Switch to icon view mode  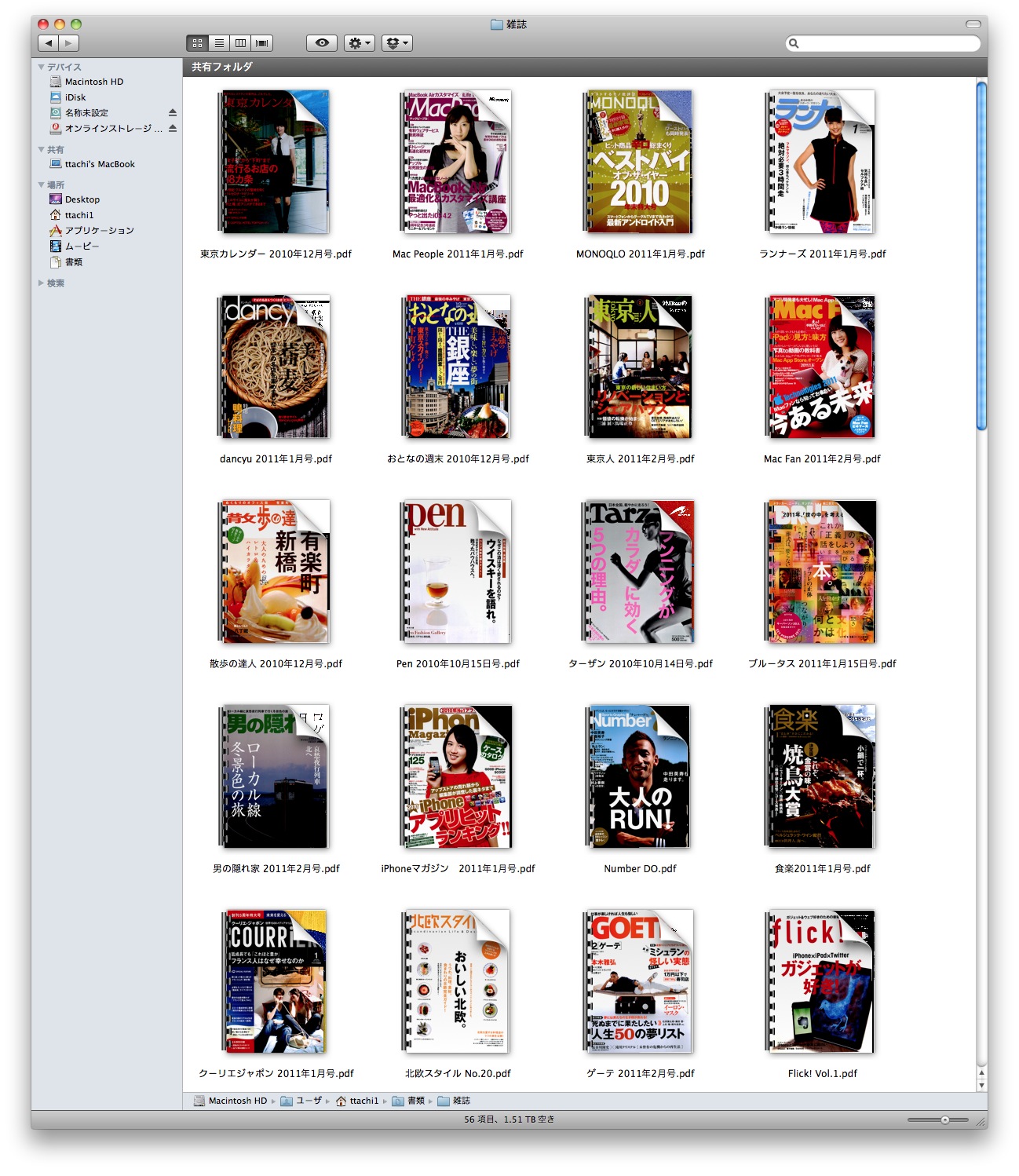click(x=197, y=43)
